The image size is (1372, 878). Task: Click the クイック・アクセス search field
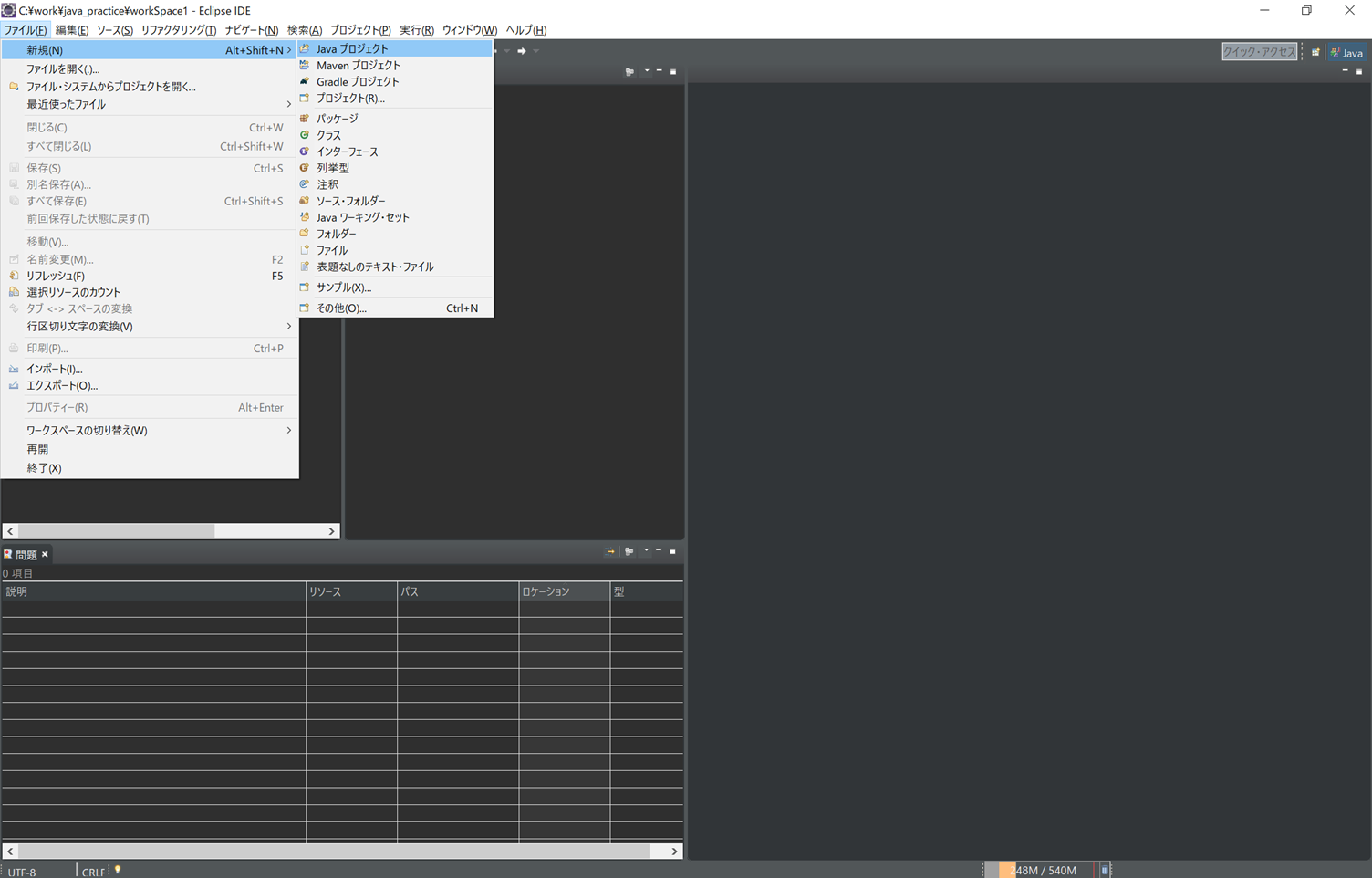[x=1259, y=52]
